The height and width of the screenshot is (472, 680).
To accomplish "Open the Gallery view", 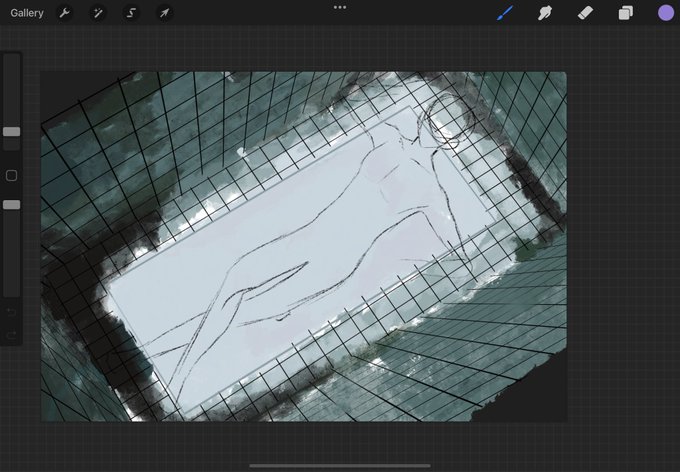I will coord(27,13).
